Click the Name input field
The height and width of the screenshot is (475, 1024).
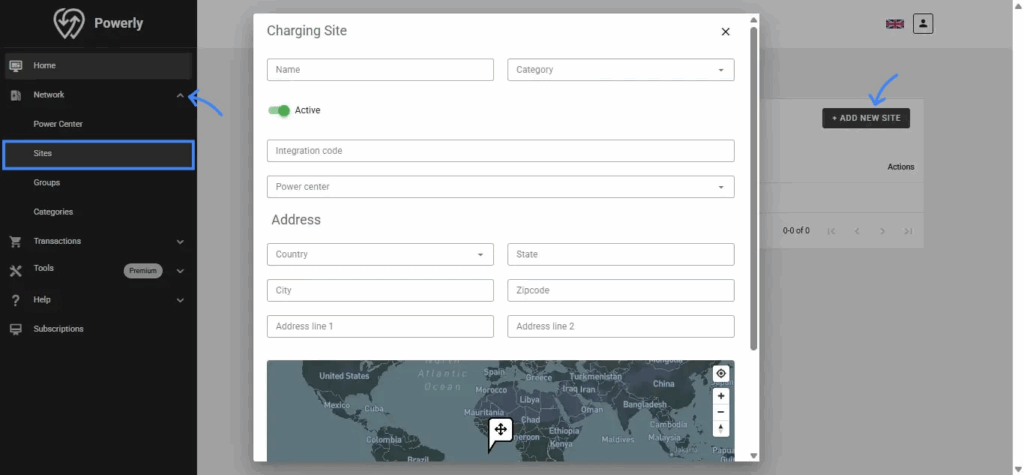coord(380,70)
